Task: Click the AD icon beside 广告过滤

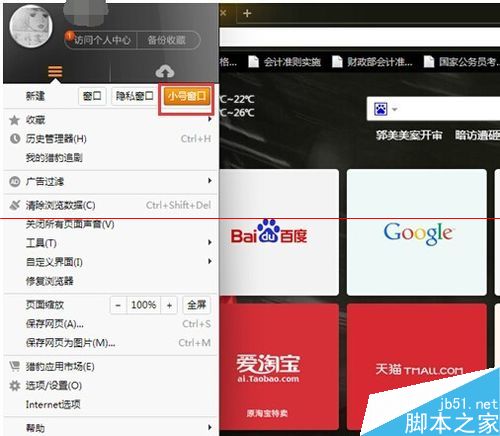Action: point(15,182)
